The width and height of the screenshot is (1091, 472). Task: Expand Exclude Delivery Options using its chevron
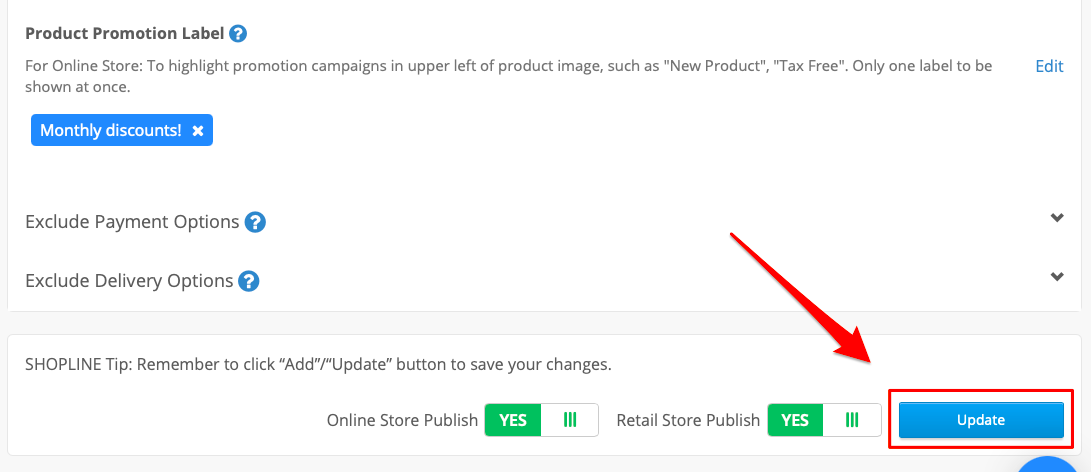[1057, 276]
